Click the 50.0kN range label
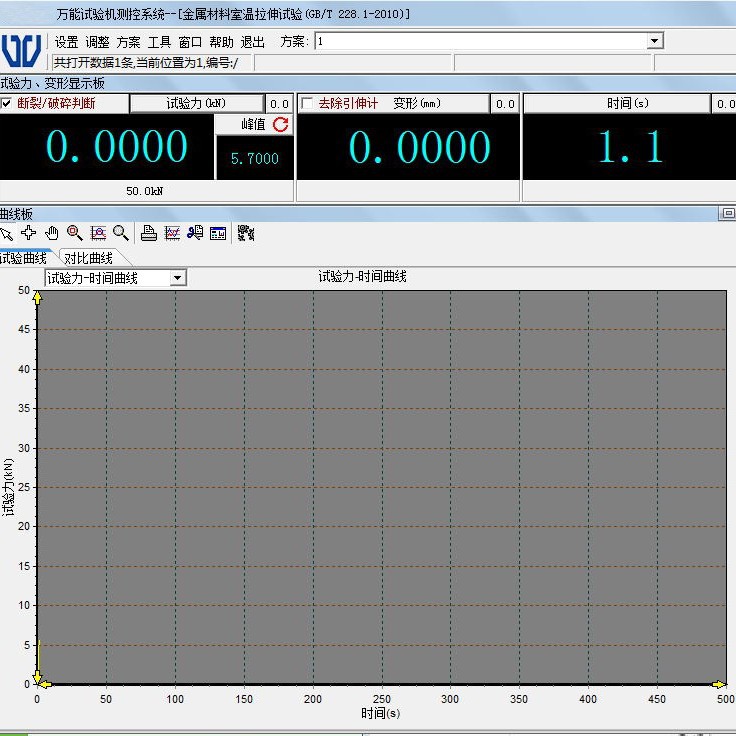Viewport: 736px width, 736px height. pyautogui.click(x=145, y=191)
